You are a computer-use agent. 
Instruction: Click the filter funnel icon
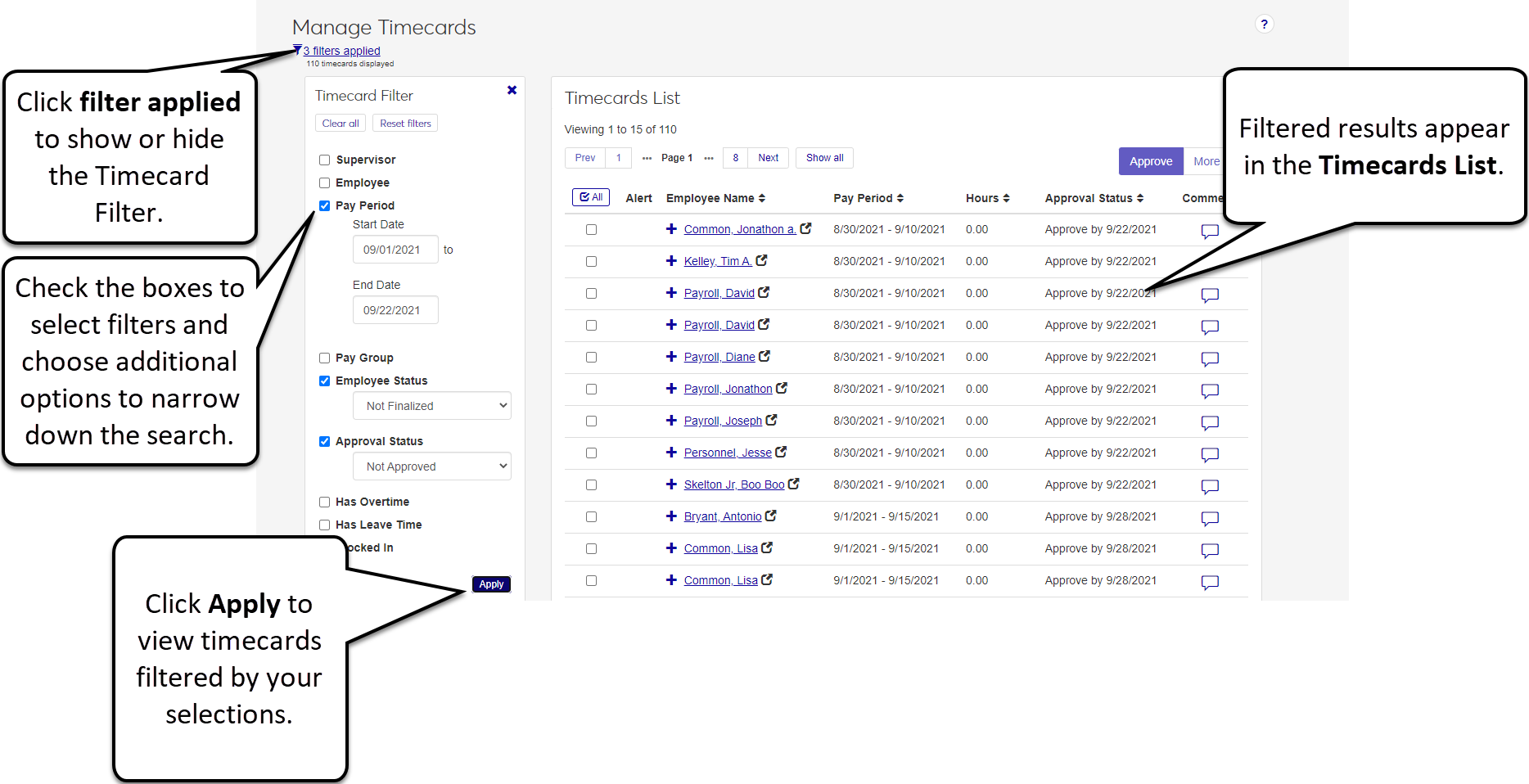297,50
